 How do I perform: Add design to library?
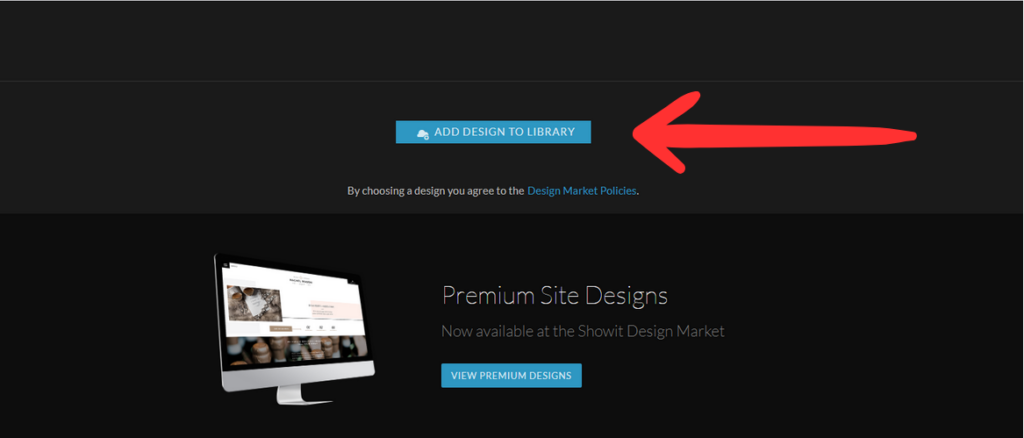(x=493, y=132)
